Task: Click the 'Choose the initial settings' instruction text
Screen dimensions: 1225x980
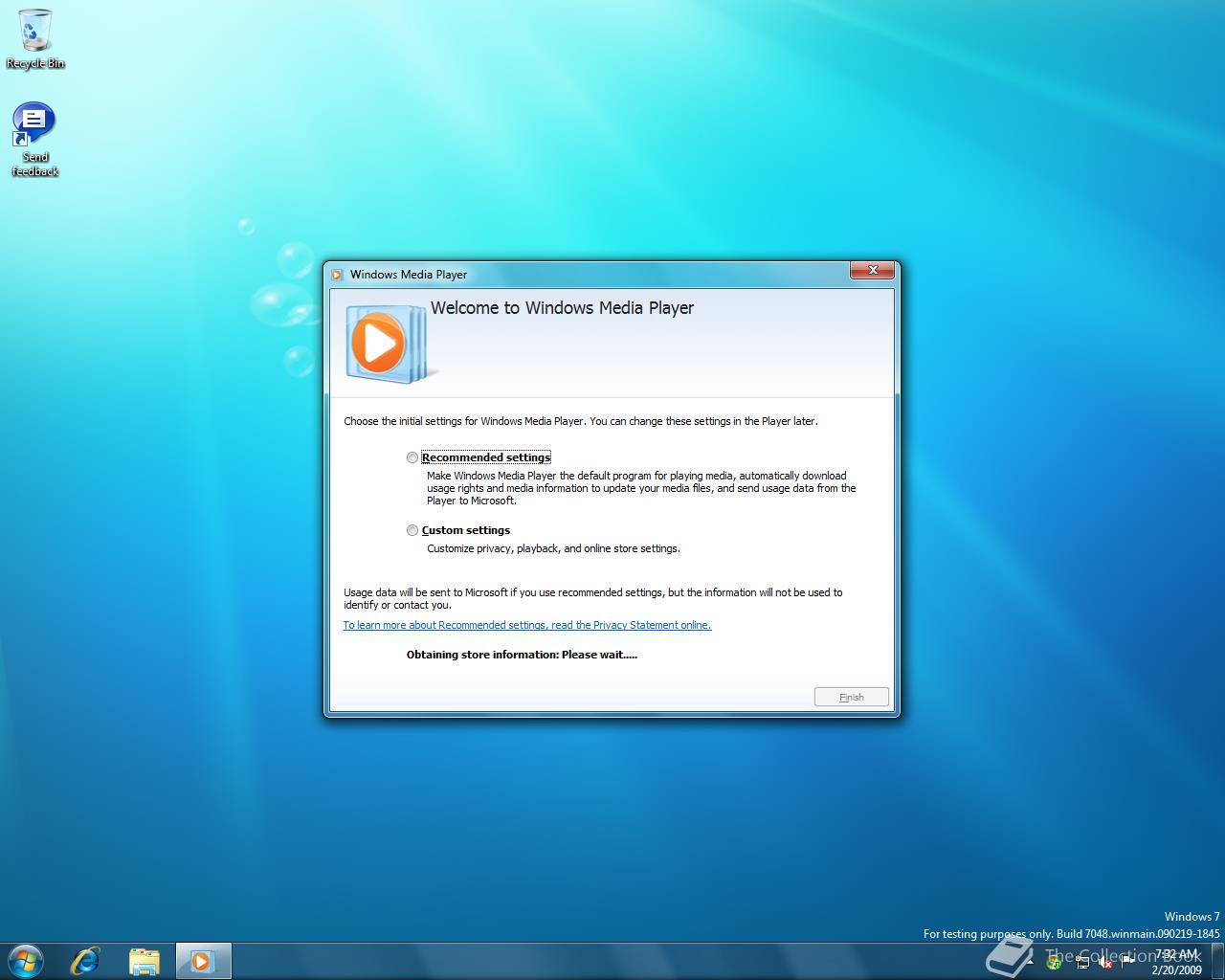Action: click(x=581, y=421)
